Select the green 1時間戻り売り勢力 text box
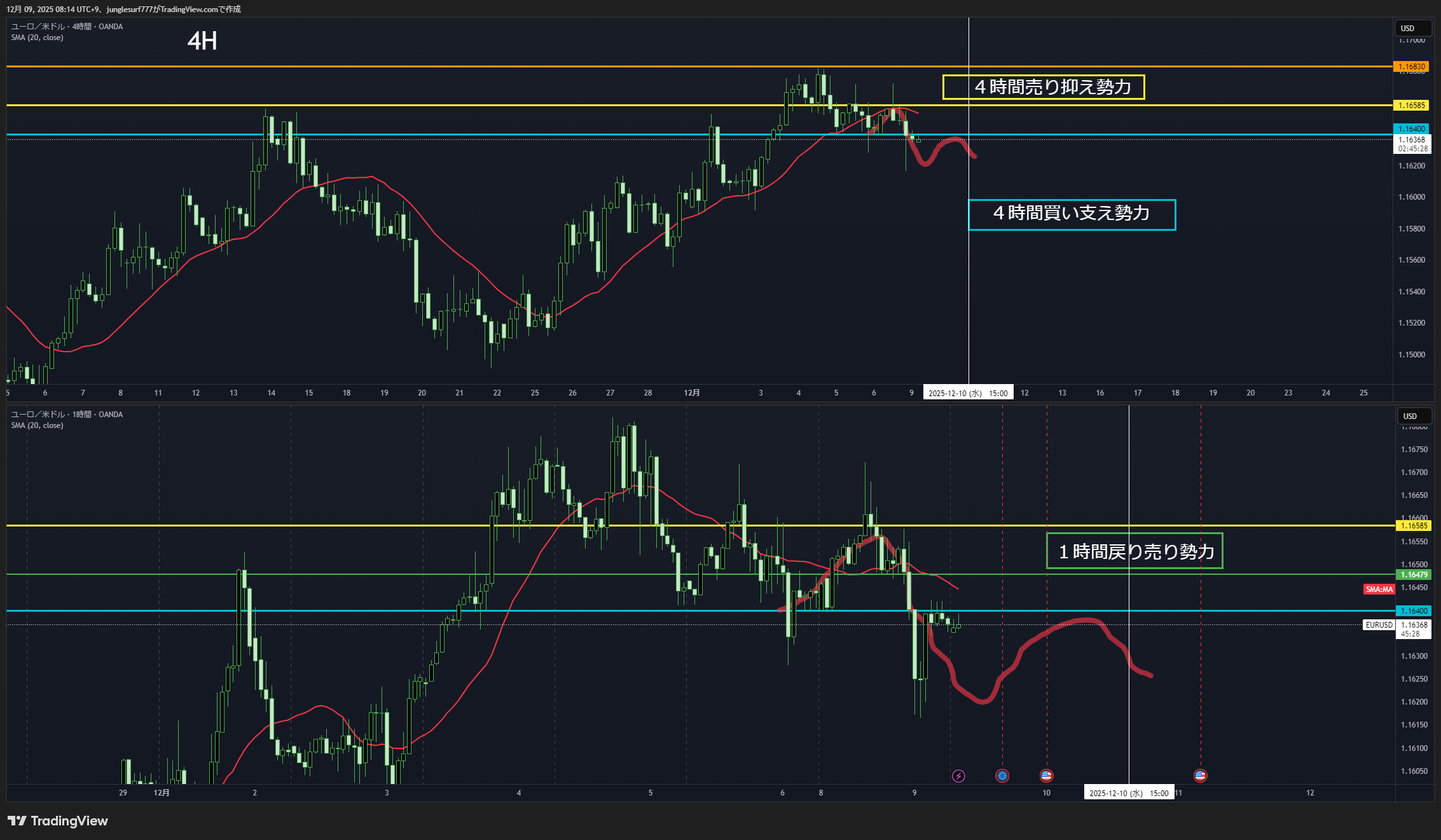This screenshot has height=840, width=1441. (1134, 551)
